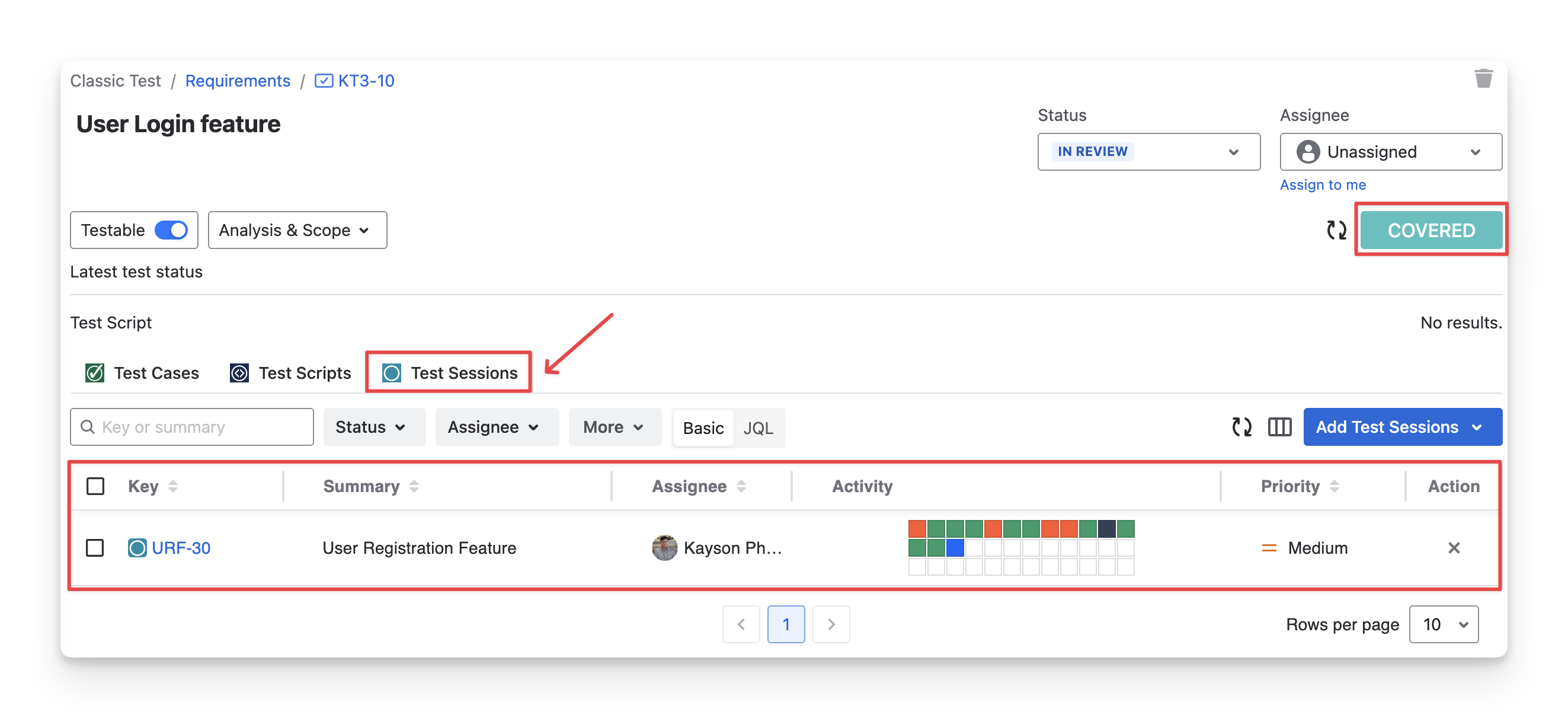
Task: Sort by Summary using its sort arrows
Action: [414, 486]
